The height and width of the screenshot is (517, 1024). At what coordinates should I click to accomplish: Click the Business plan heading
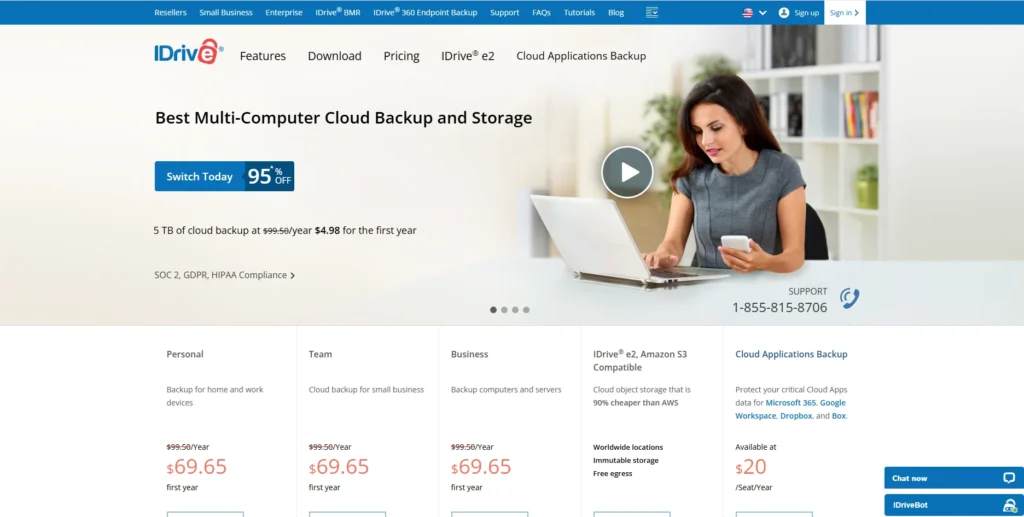point(470,354)
